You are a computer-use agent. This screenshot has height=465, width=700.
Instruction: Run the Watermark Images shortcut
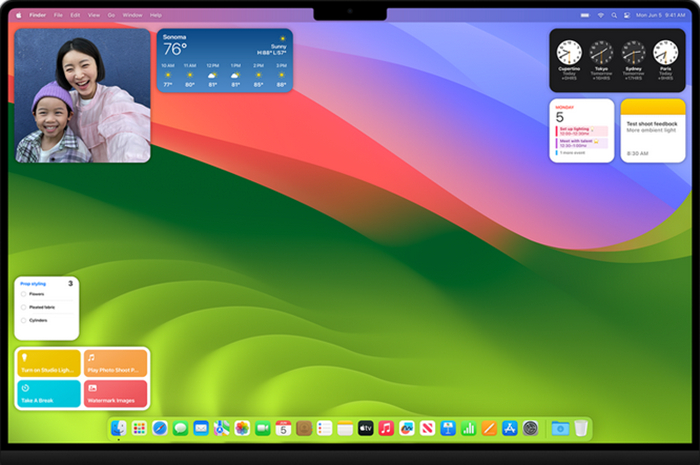pyautogui.click(x=116, y=393)
